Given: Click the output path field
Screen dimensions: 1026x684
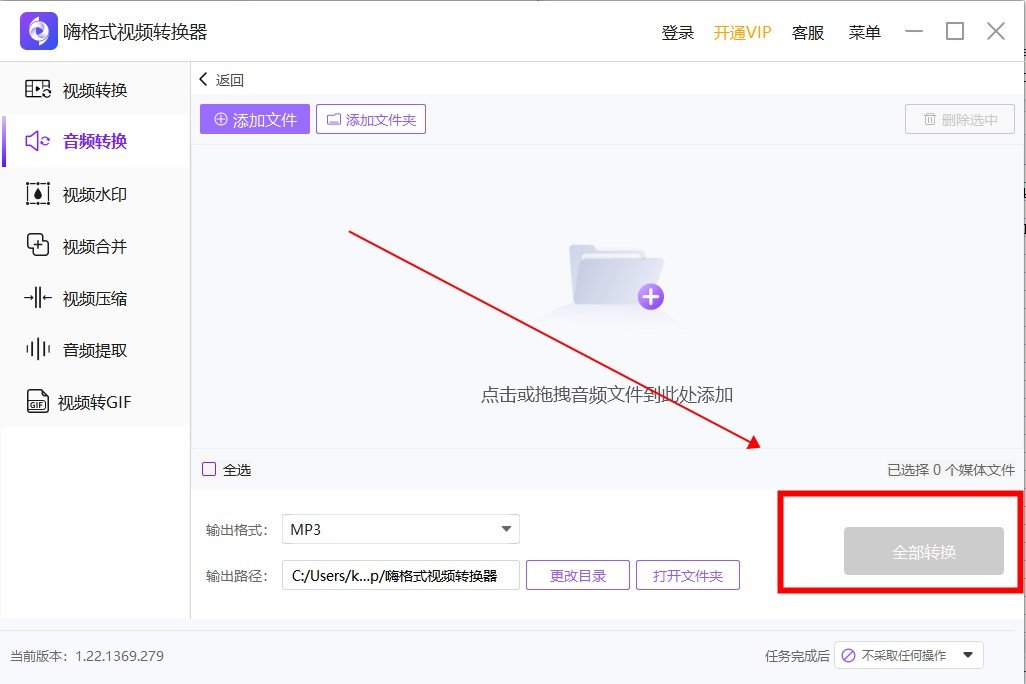Looking at the screenshot, I should [x=400, y=574].
